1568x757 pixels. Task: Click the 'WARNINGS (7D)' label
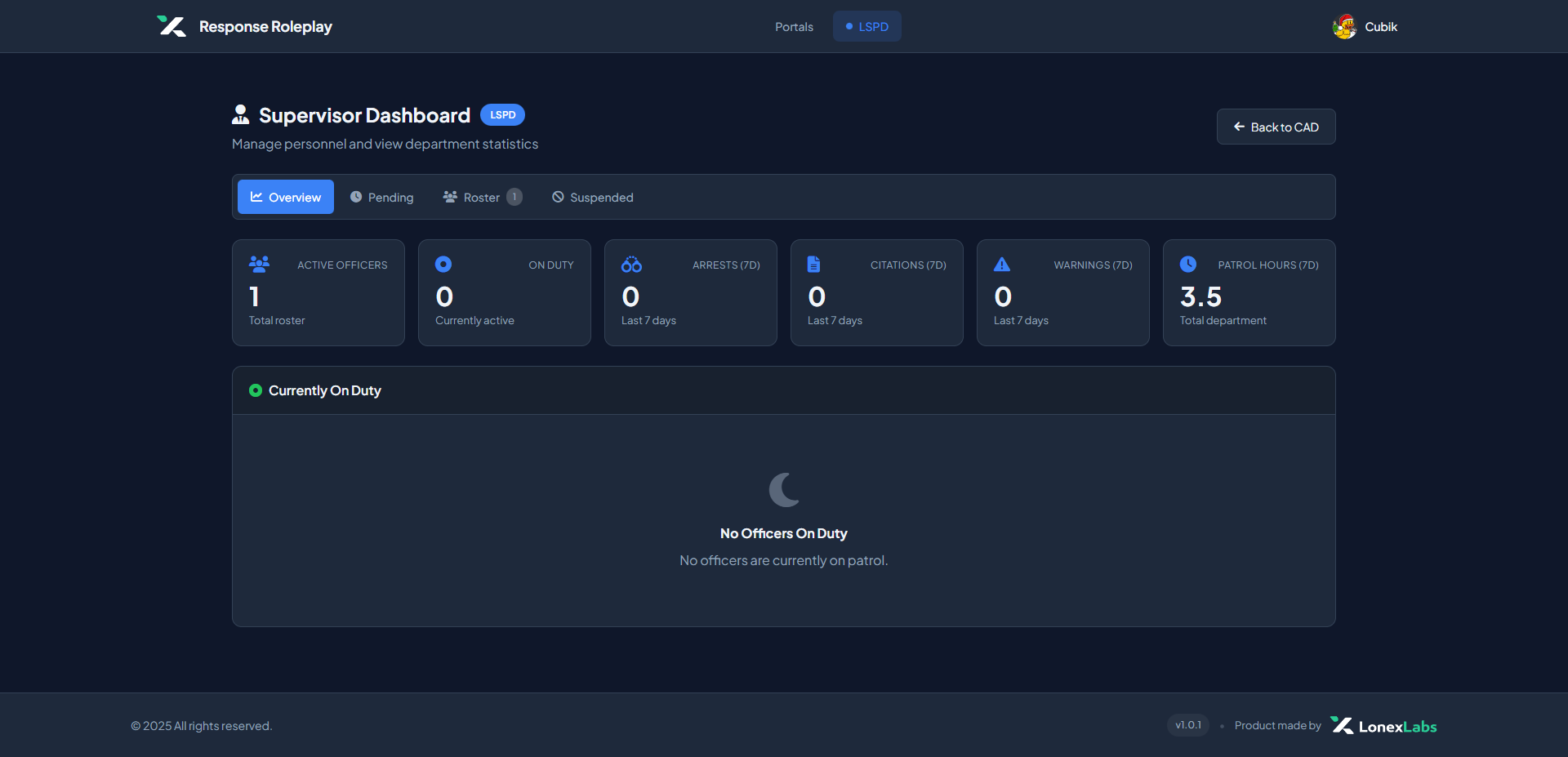point(1093,265)
